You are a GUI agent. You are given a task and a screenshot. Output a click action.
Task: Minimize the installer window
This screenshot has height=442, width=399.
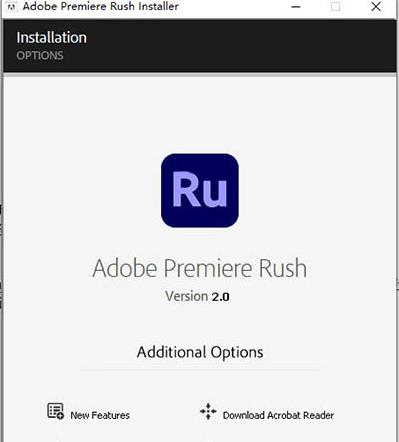296,7
